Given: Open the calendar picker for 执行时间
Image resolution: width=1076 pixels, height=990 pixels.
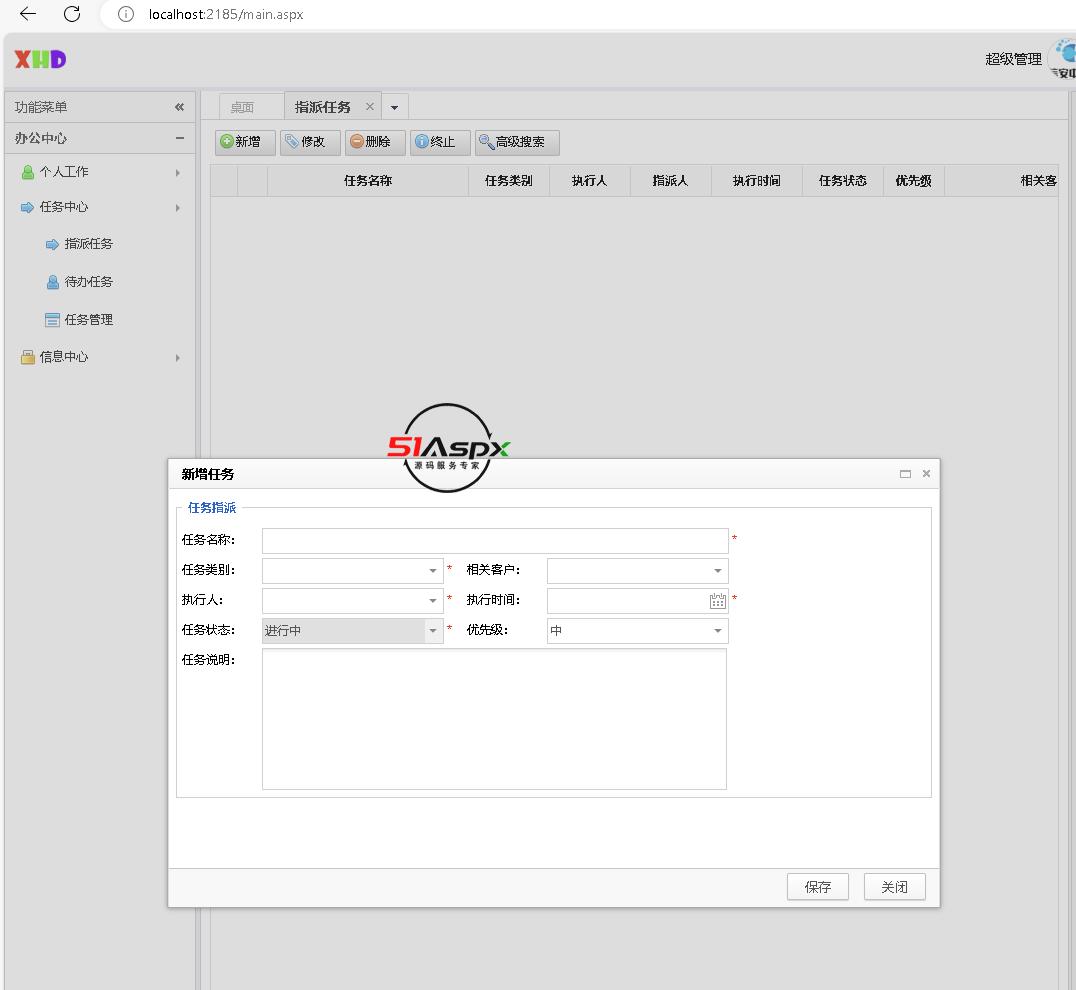Looking at the screenshot, I should [x=717, y=601].
